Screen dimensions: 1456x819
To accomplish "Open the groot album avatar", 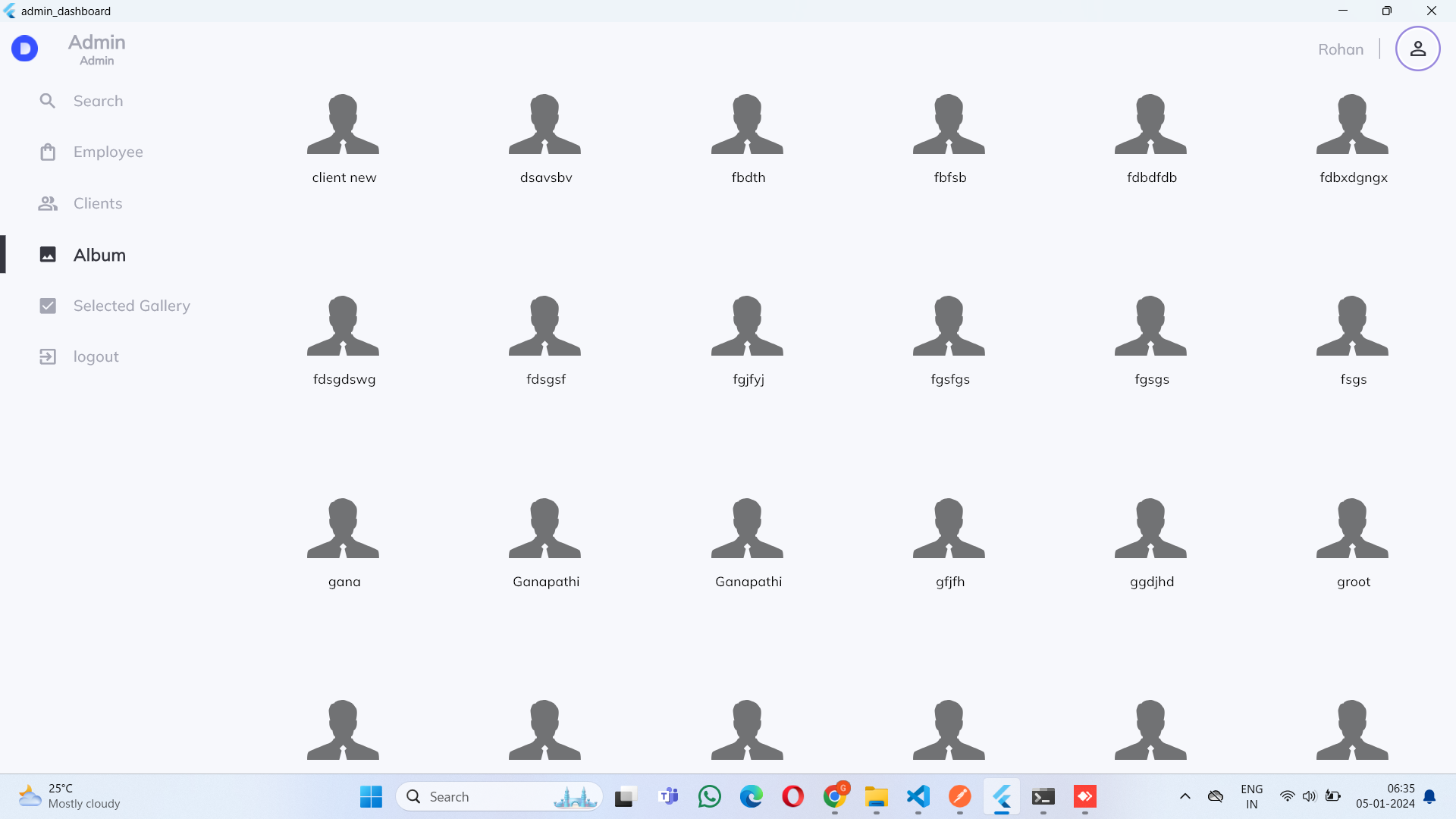I will (x=1353, y=529).
